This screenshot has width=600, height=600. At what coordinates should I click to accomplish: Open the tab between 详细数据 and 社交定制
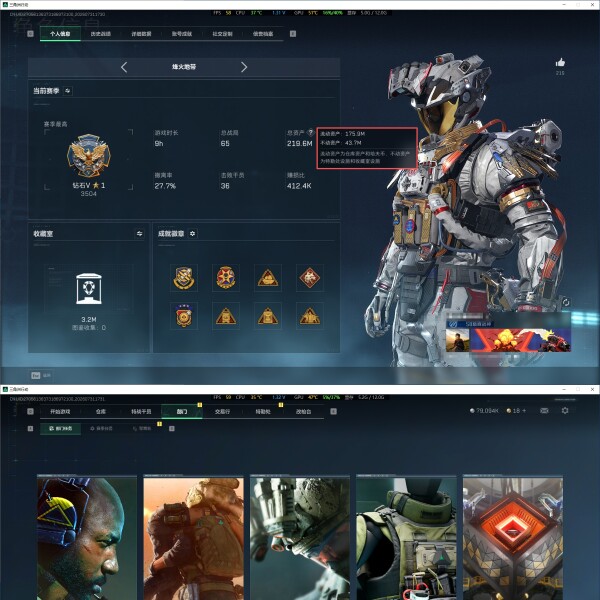coord(182,34)
